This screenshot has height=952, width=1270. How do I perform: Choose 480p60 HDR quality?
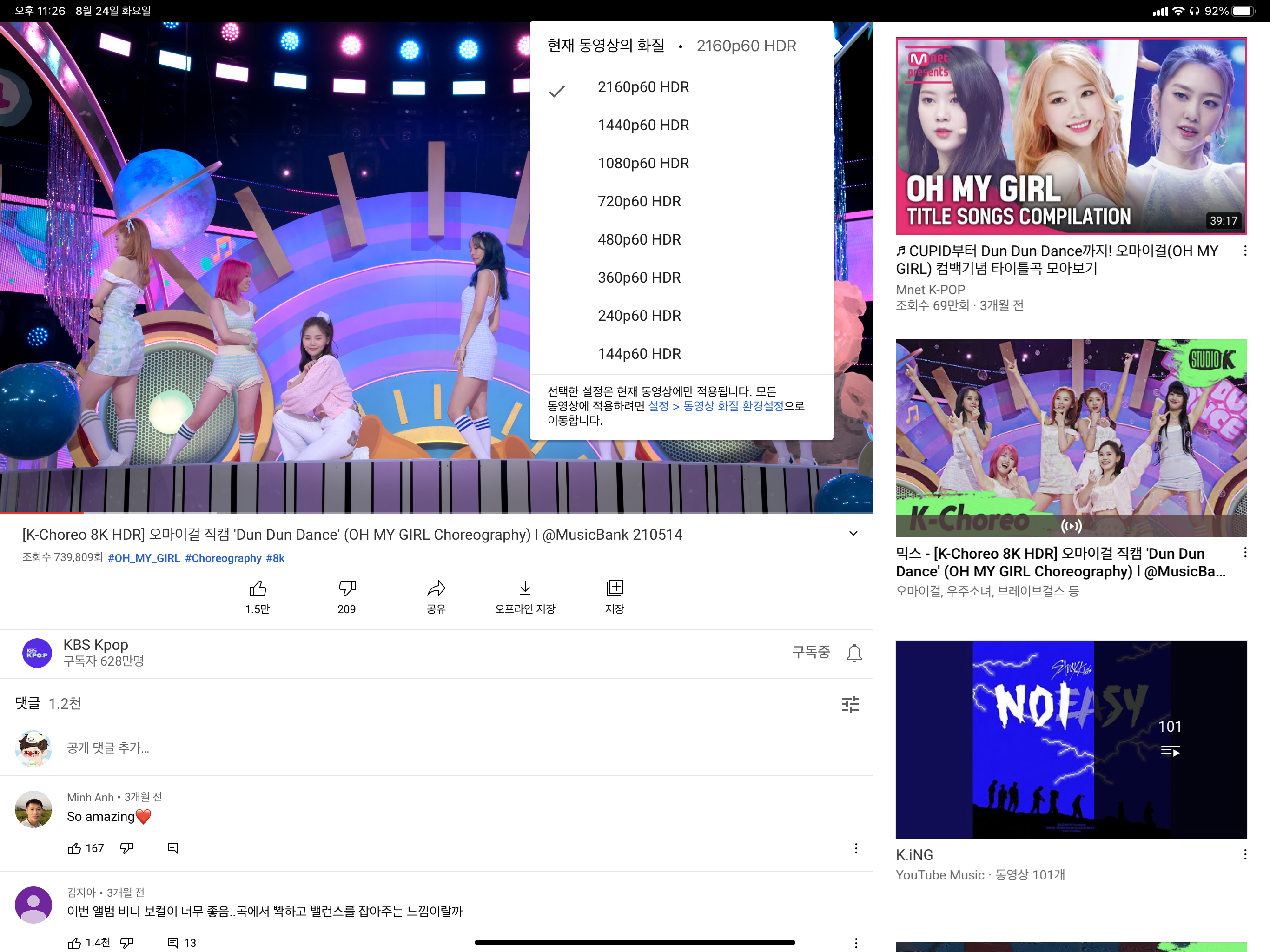pos(639,239)
